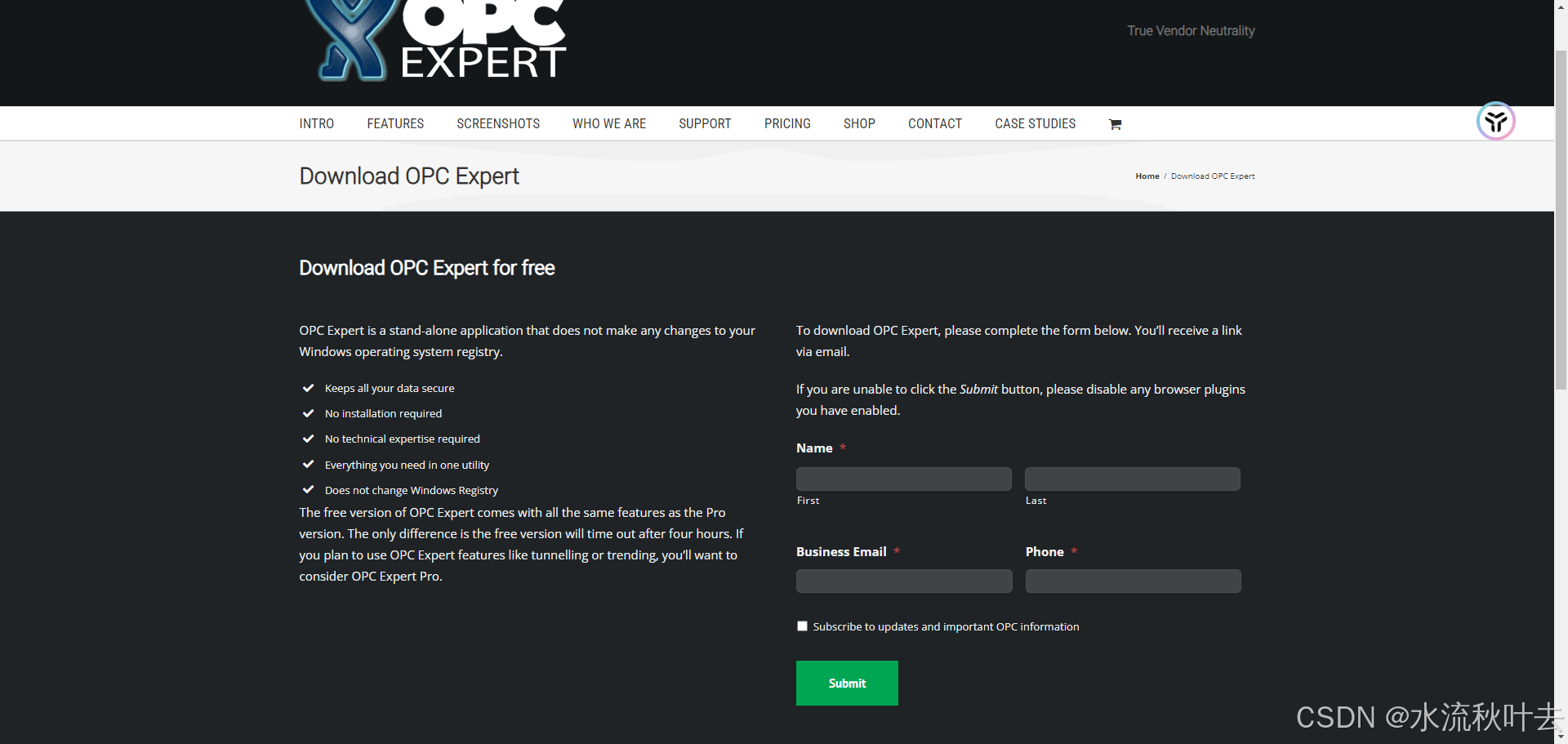Screen dimensions: 1568x744
Task: Click Download OPC Expert breadcrumb text
Action: pos(1213,176)
